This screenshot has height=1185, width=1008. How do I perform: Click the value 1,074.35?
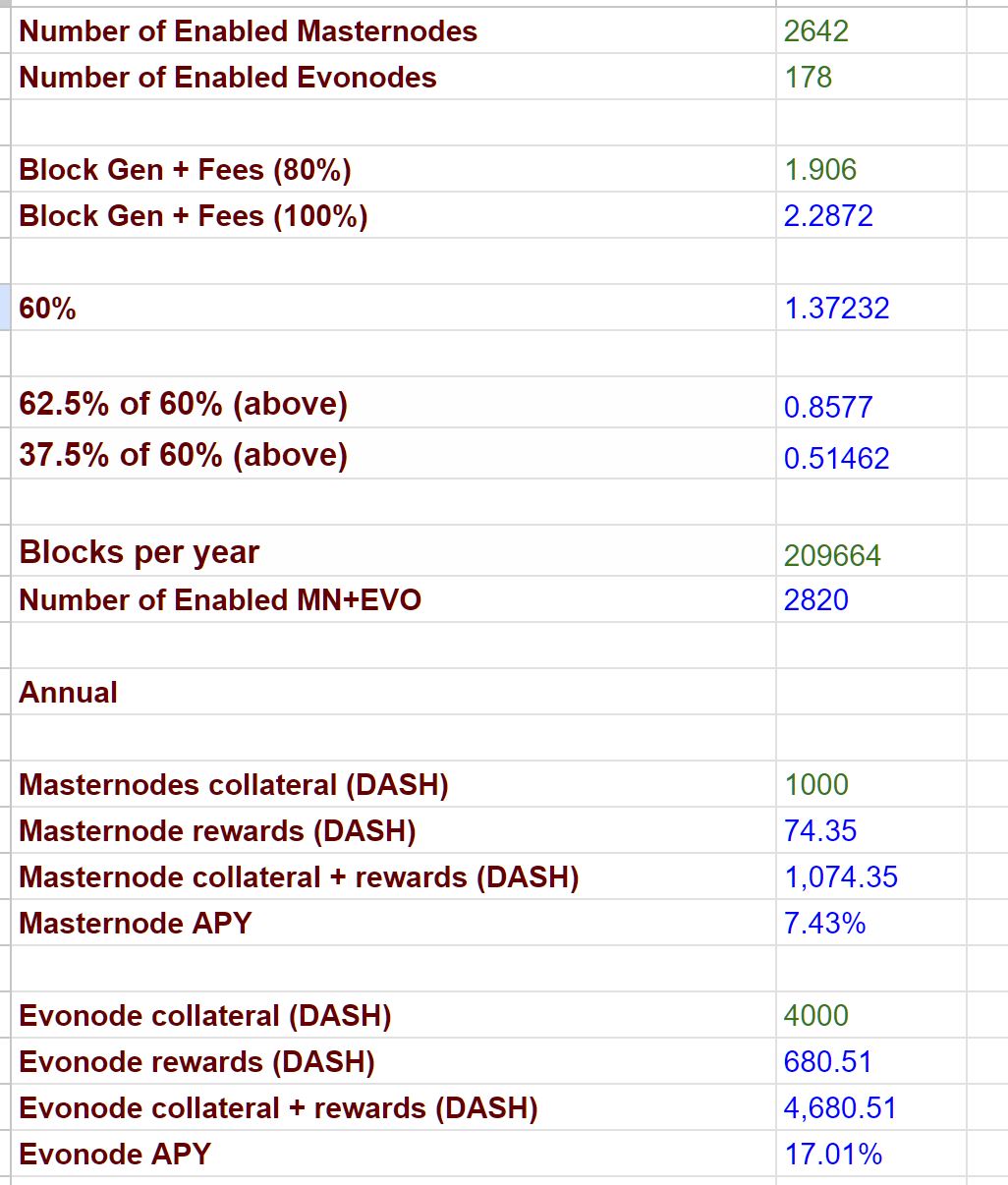(x=840, y=877)
